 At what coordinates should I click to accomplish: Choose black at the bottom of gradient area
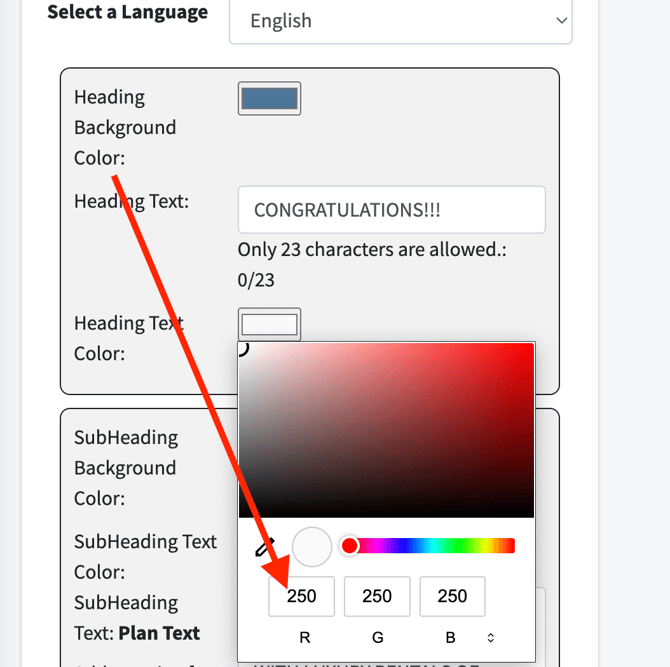coord(386,514)
